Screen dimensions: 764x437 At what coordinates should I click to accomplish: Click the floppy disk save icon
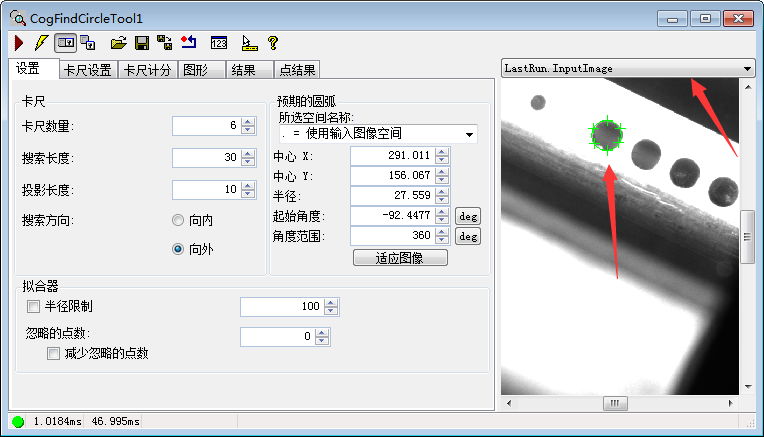point(142,43)
